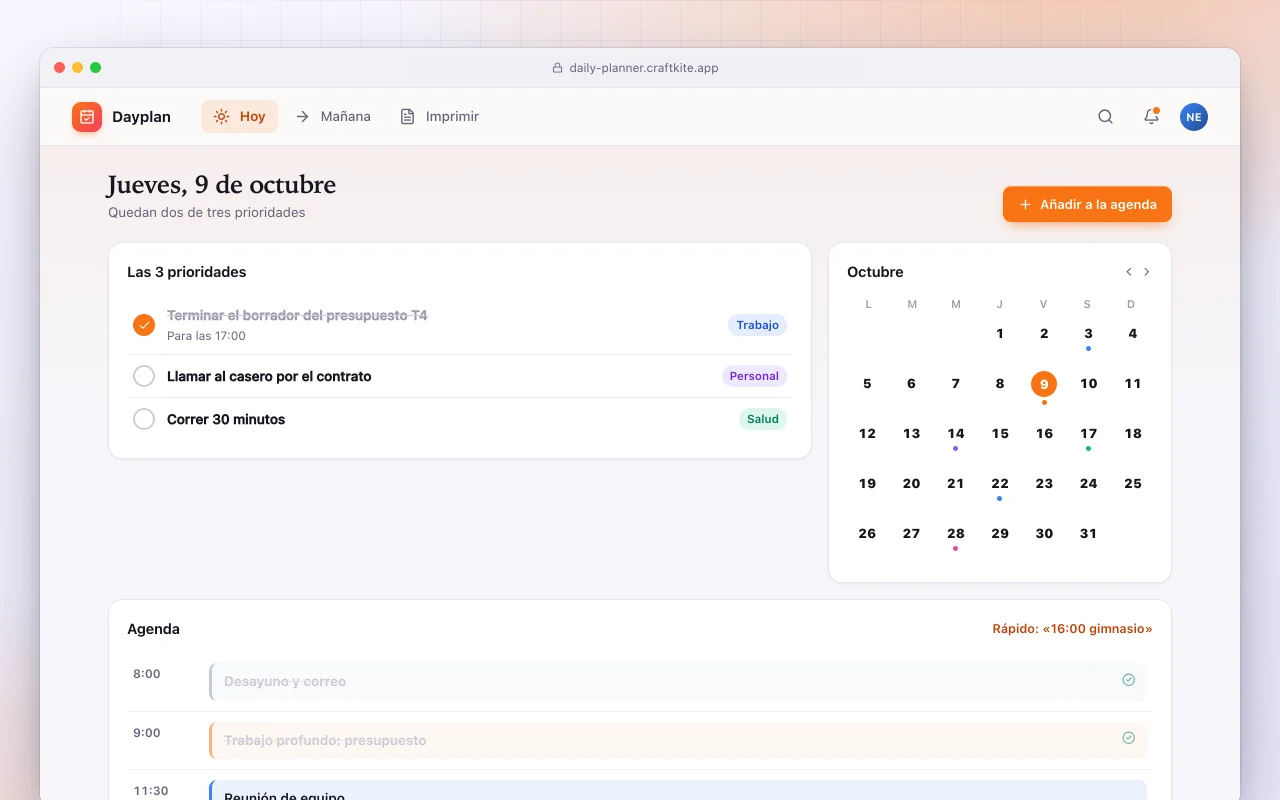Select October 9 in calendar

1044,384
